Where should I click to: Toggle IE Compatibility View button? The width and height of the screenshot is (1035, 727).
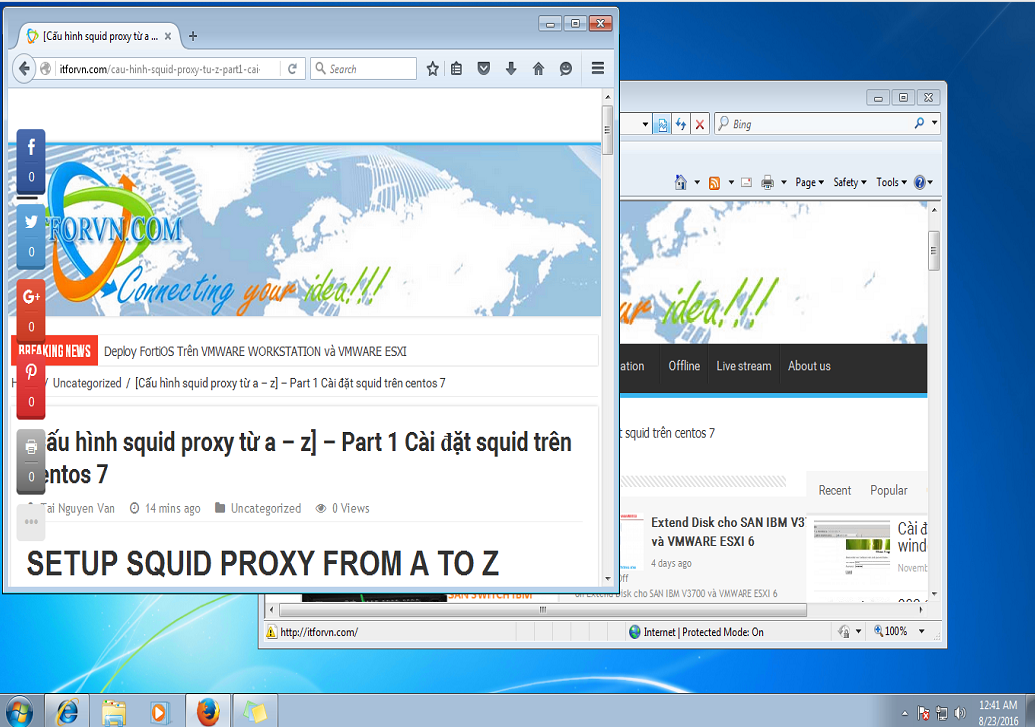coord(662,124)
